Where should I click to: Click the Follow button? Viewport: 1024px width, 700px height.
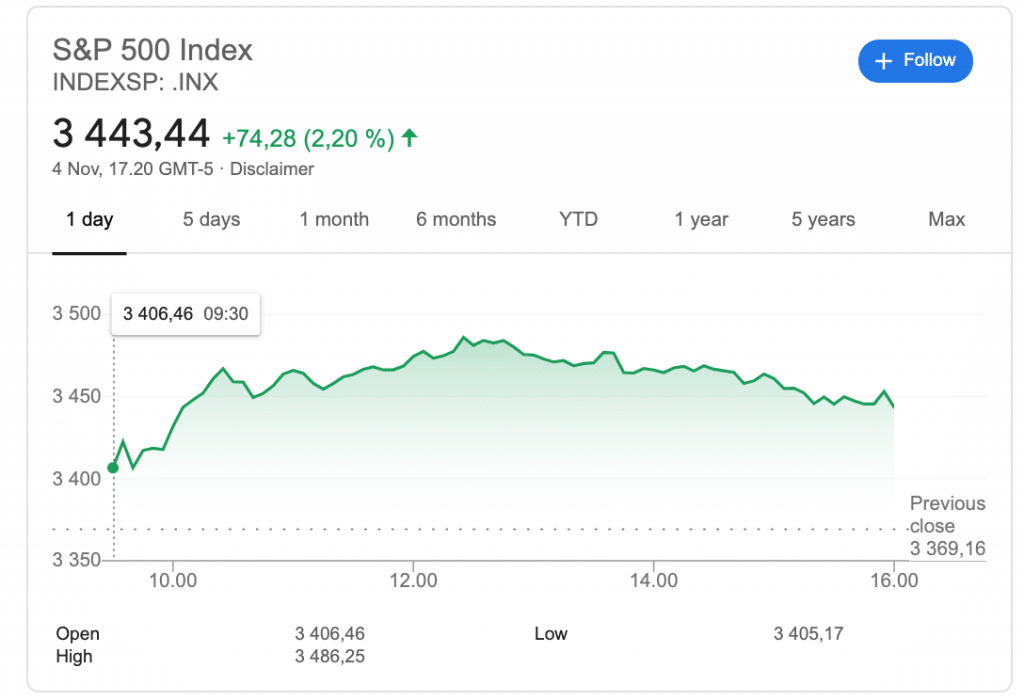pyautogui.click(x=915, y=61)
